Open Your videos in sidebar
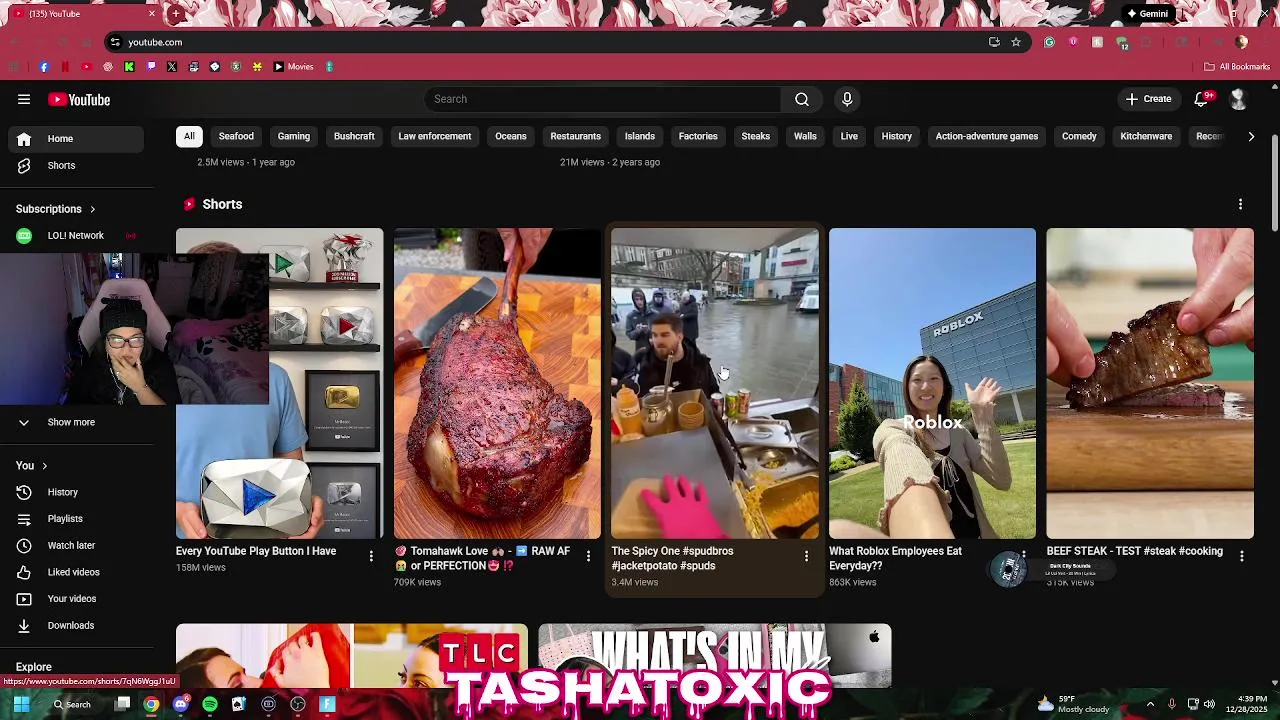This screenshot has width=1280, height=720. click(x=76, y=598)
